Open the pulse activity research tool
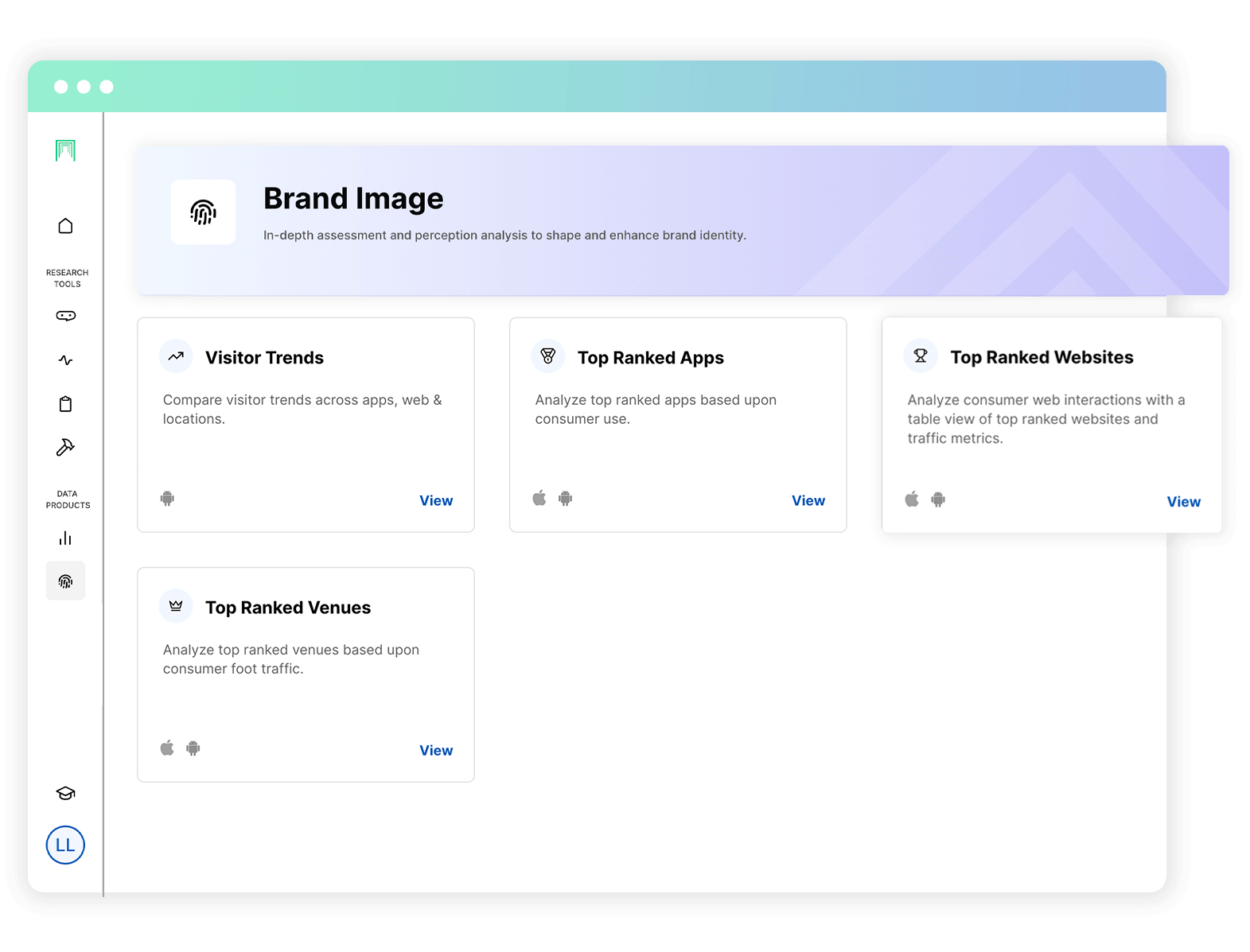This screenshot has height=952, width=1250. pyautogui.click(x=65, y=360)
